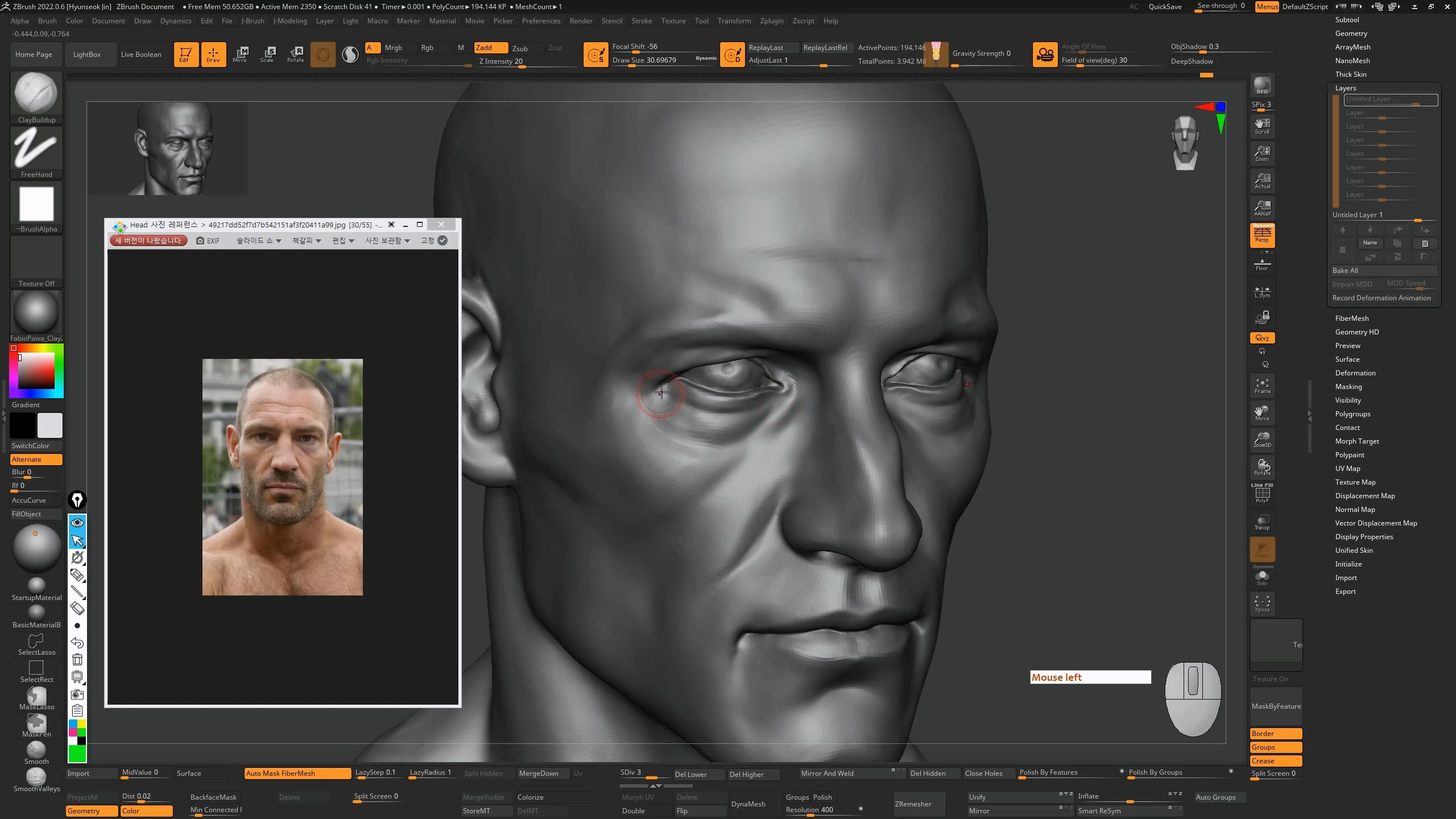Expand the Deformation palette section
The width and height of the screenshot is (1456, 819).
[x=1355, y=373]
